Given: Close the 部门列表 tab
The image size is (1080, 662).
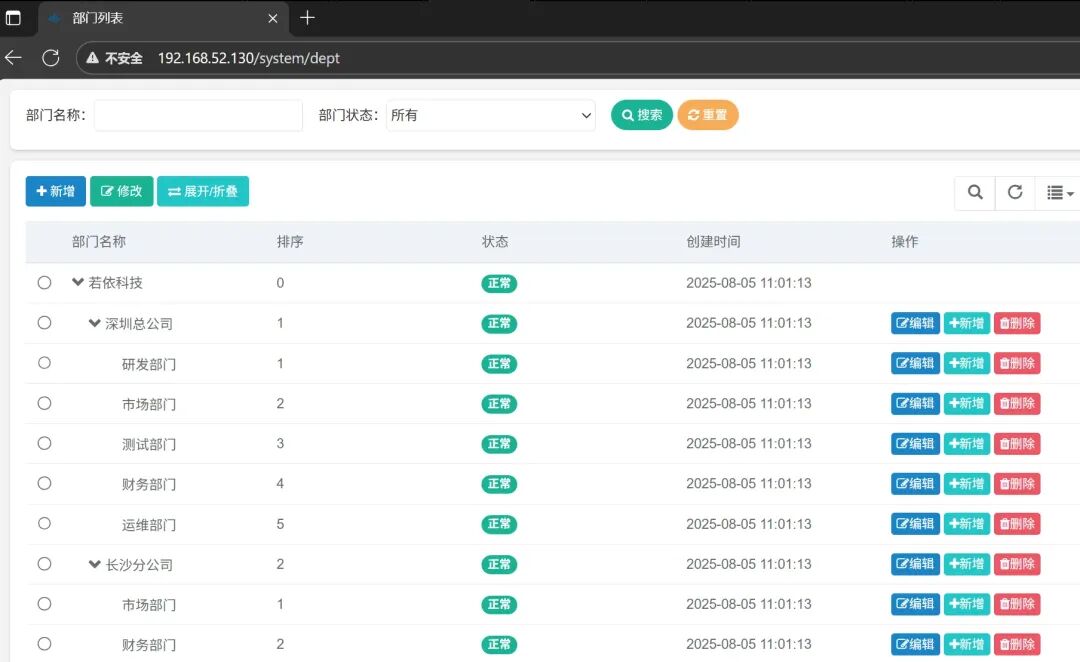Looking at the screenshot, I should click(x=273, y=19).
